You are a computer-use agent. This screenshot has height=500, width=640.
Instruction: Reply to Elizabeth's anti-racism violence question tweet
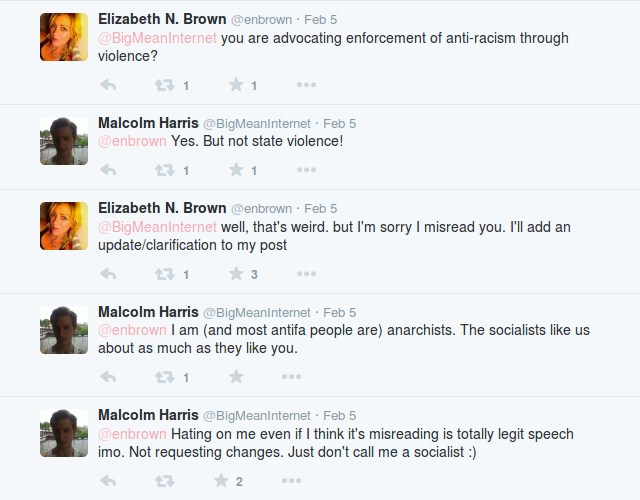coord(108,85)
